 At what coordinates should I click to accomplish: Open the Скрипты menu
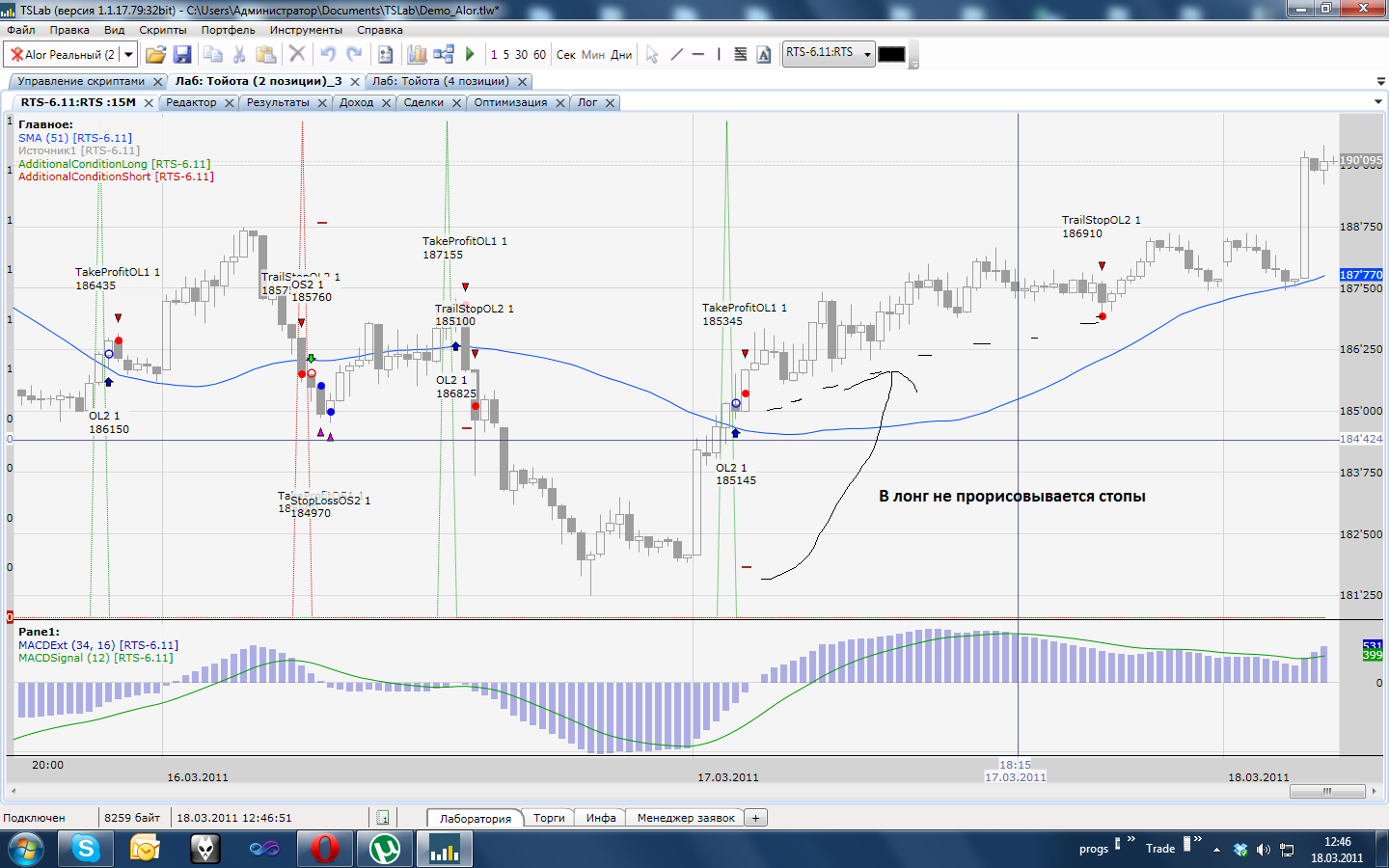pyautogui.click(x=163, y=30)
